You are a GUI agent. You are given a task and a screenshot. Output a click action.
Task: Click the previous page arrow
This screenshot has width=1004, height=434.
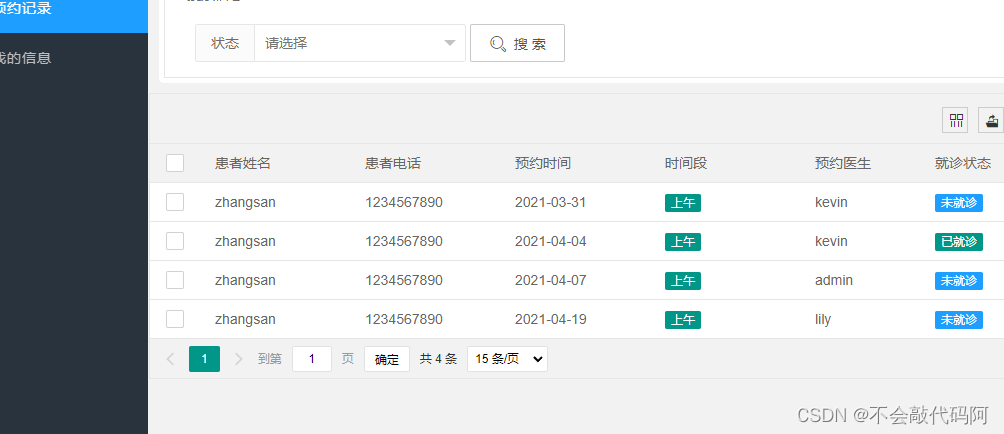point(170,359)
